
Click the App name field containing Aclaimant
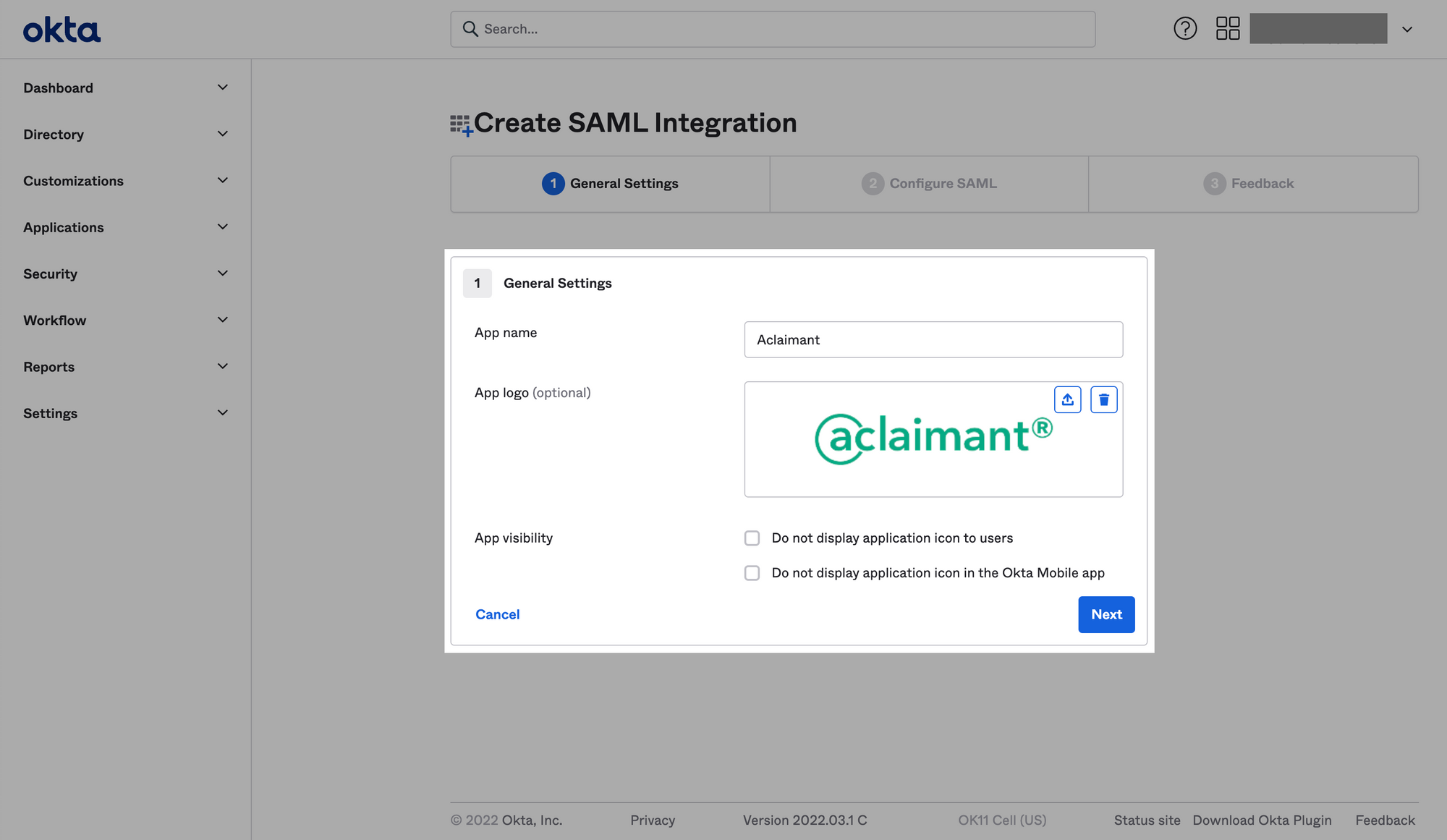click(933, 339)
